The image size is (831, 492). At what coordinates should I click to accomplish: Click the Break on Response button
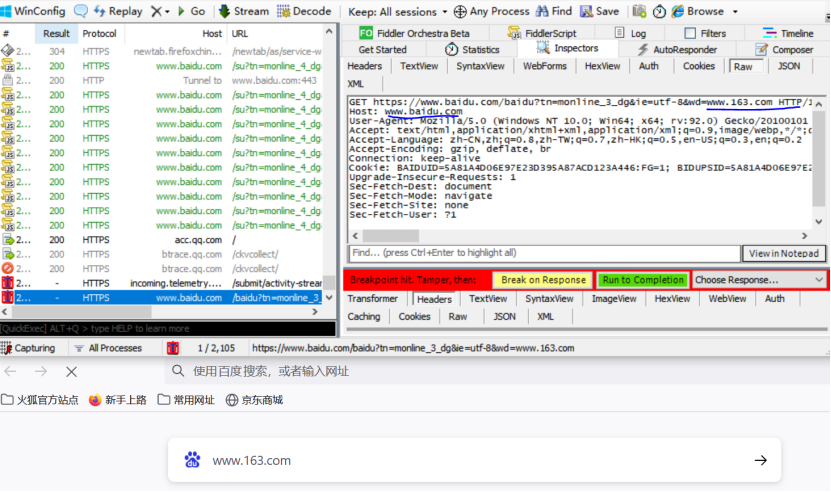point(543,280)
